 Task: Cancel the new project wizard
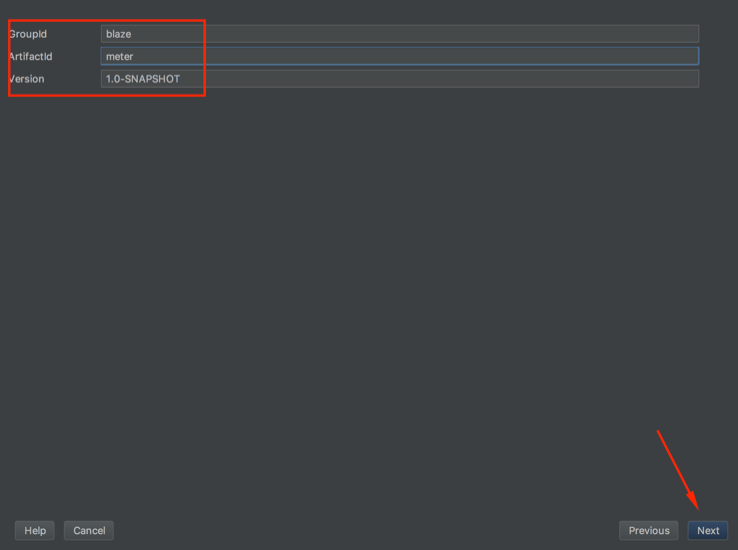tap(89, 530)
